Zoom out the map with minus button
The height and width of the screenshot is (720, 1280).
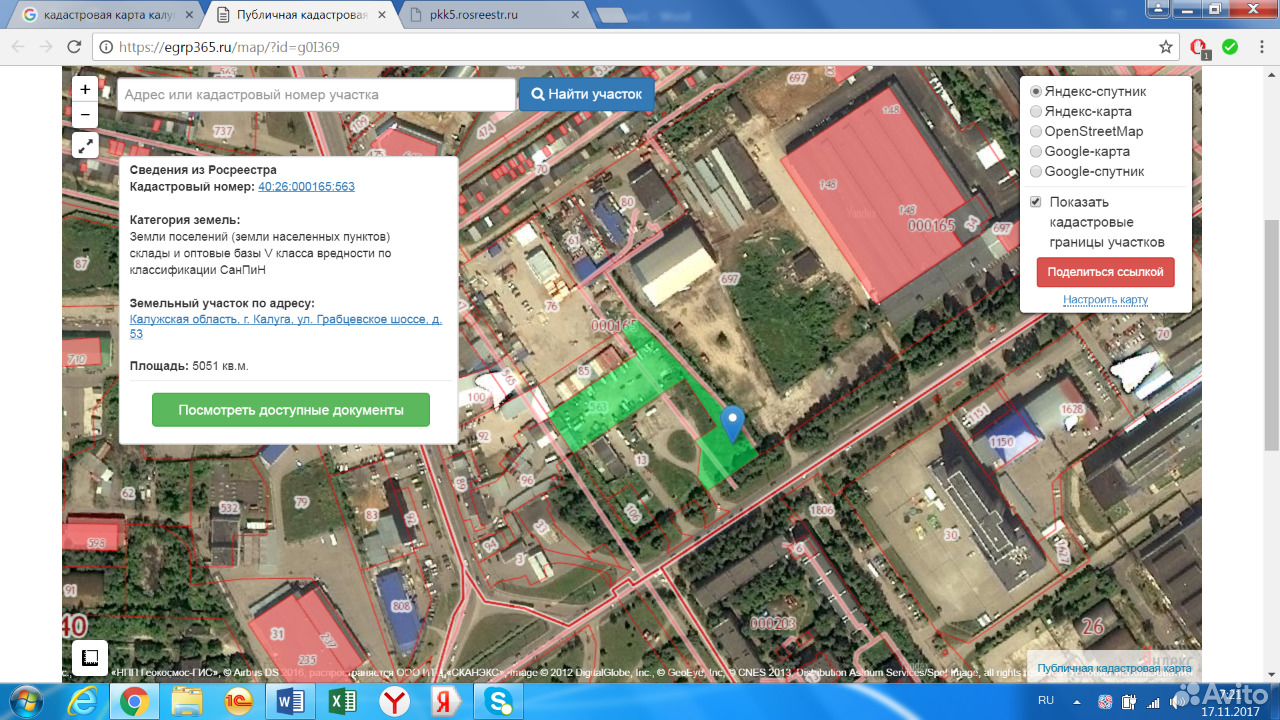coord(85,114)
